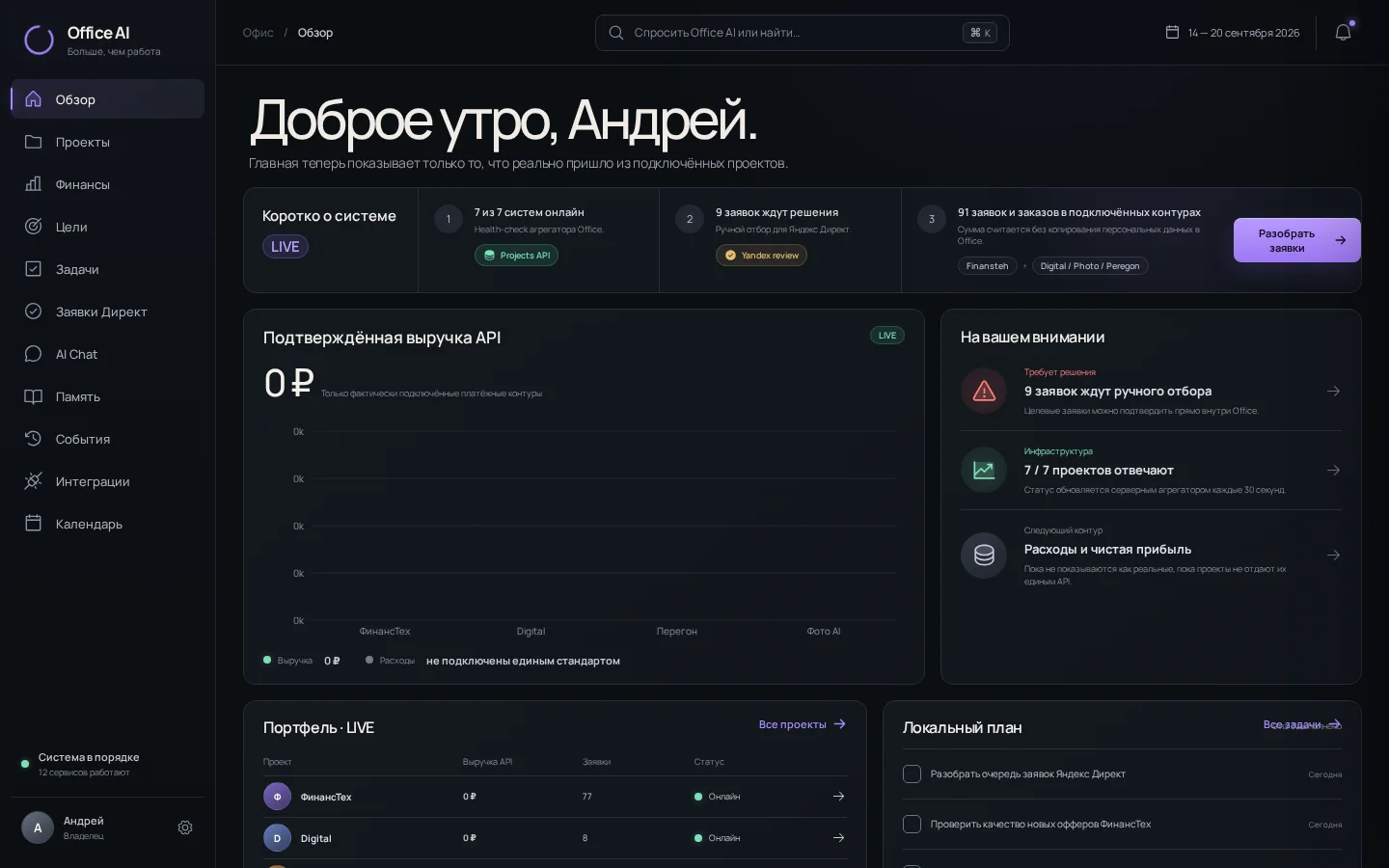The height and width of the screenshot is (868, 1389).
Task: Click the AI Chat bubble icon
Action: [33, 354]
